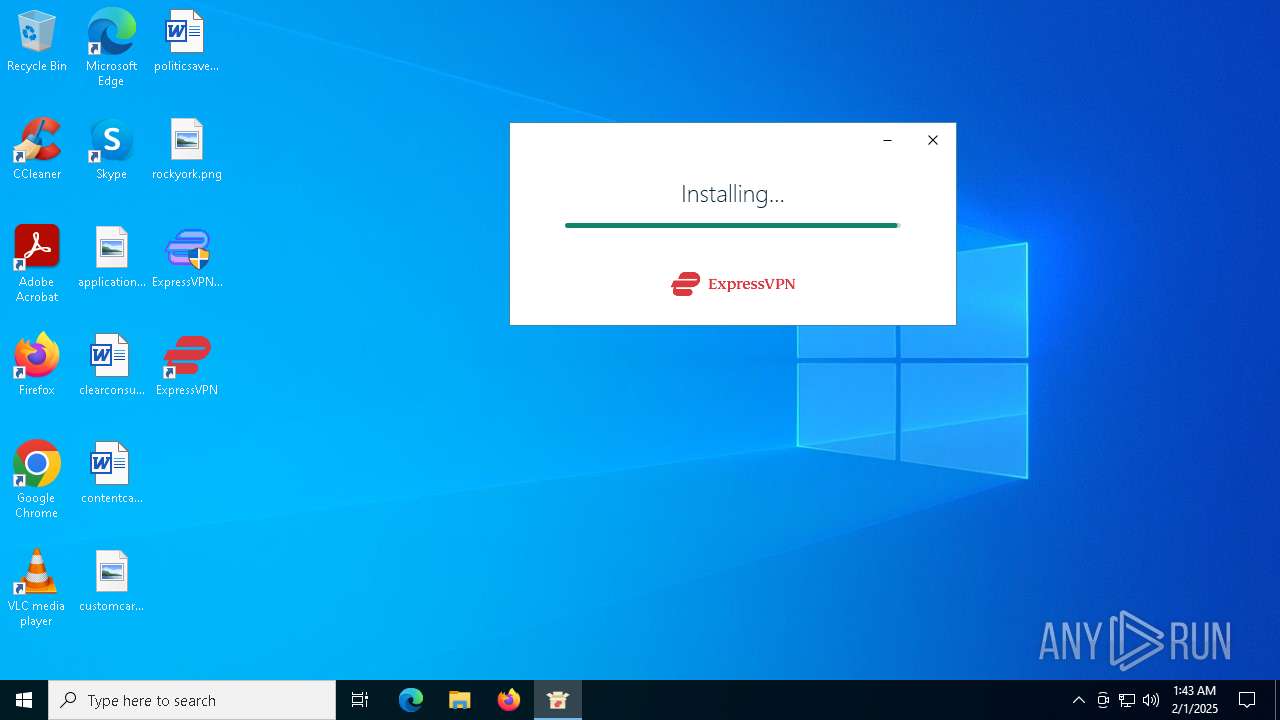1280x720 pixels.
Task: Close the ExpressVPN installer window
Action: tap(933, 140)
